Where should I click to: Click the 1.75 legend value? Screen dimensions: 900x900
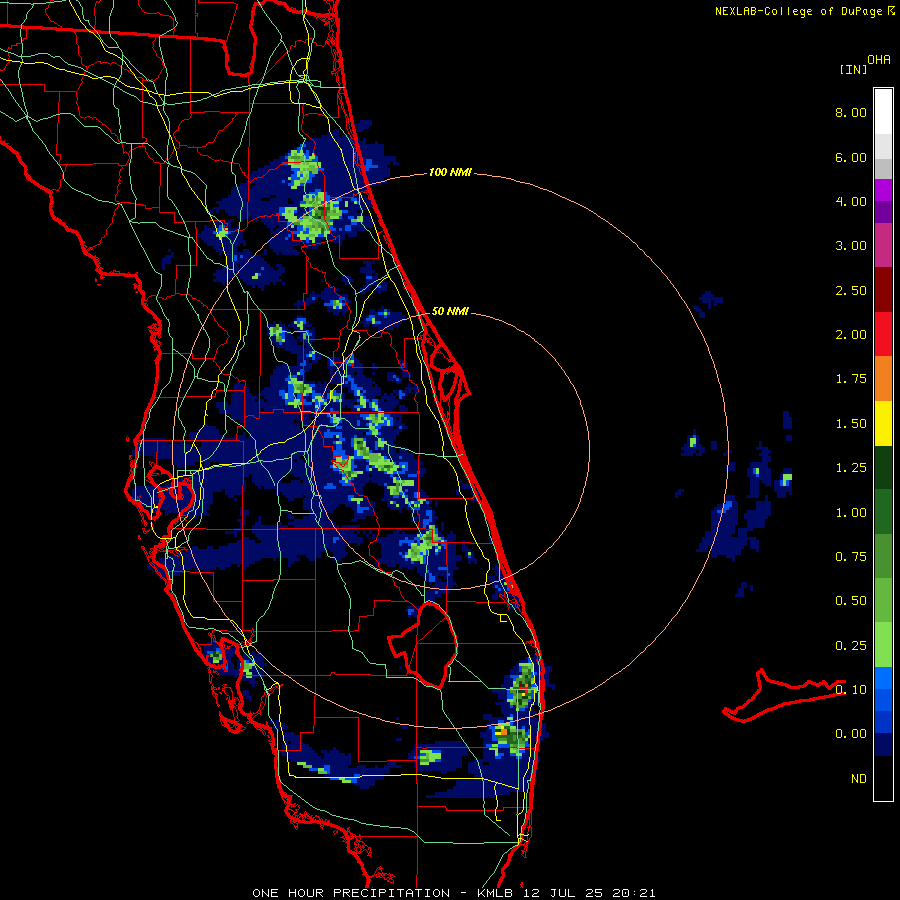point(851,379)
